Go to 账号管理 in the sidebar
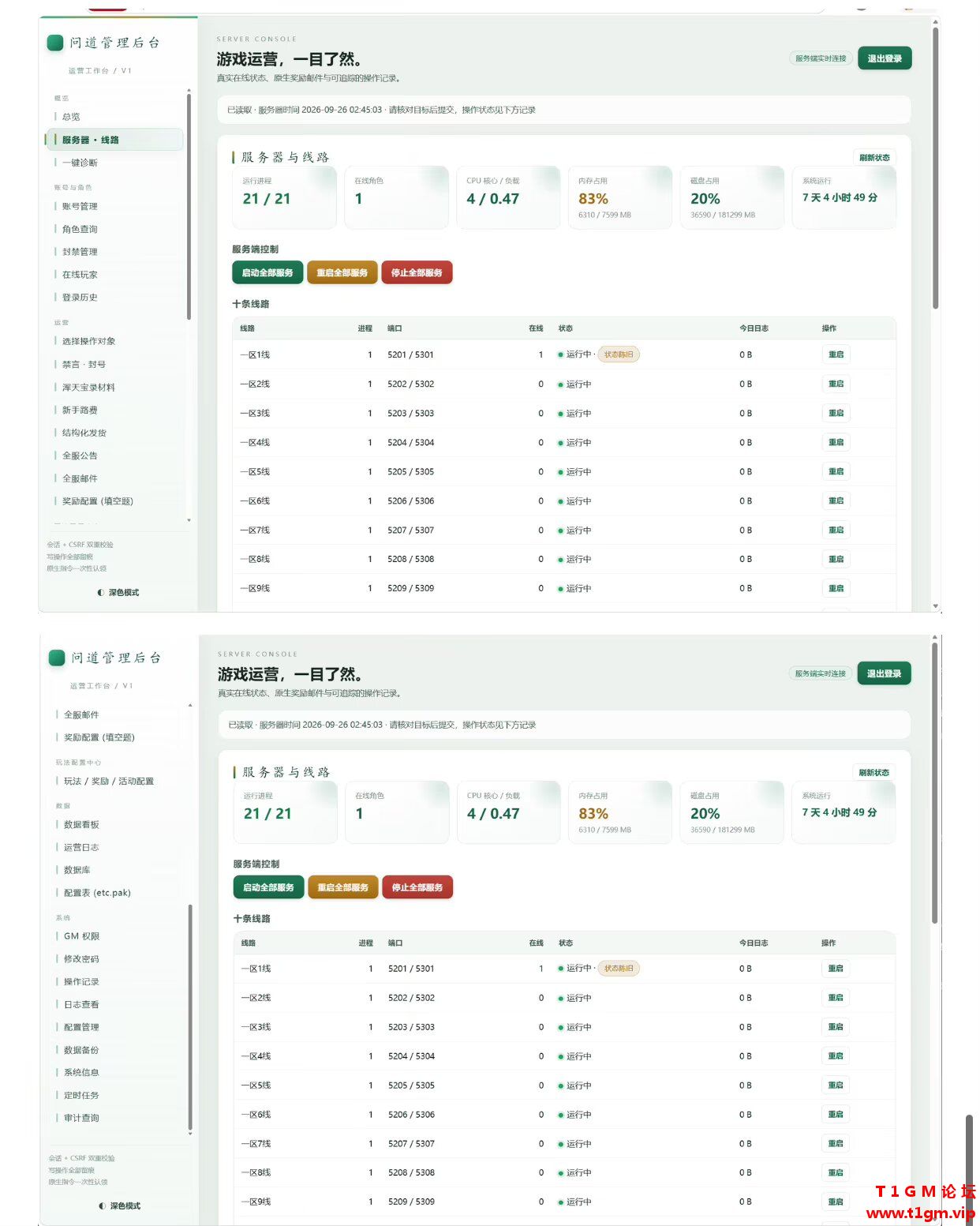 [80, 206]
